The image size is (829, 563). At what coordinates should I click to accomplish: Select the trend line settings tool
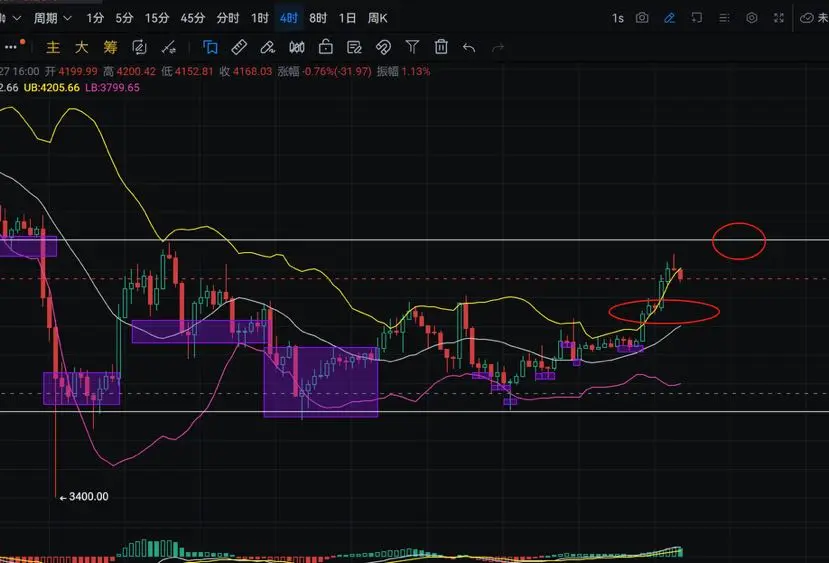(x=169, y=48)
